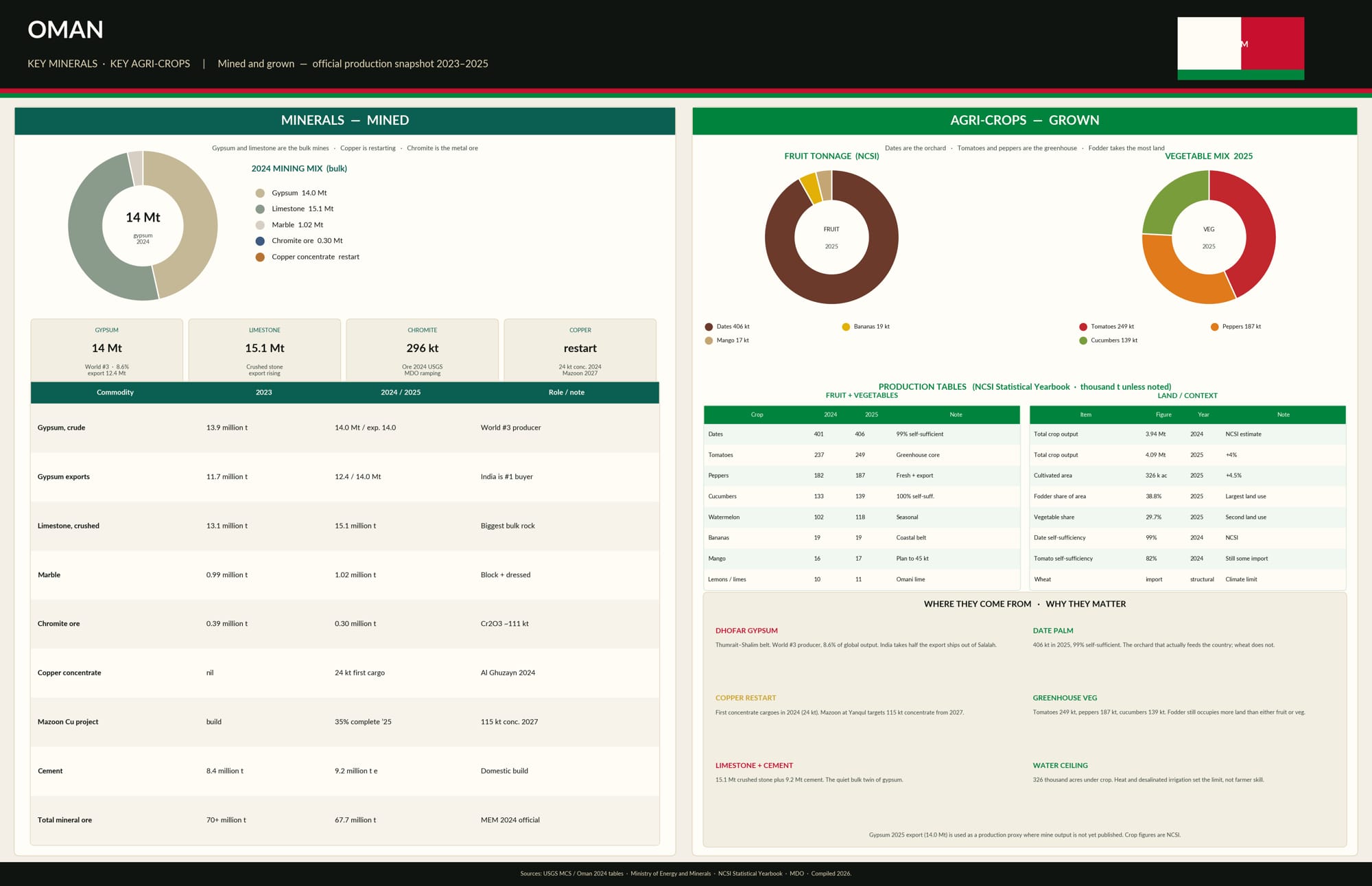Click the 'Mazoon Cu project' row label
This screenshot has height=886, width=1372.
tap(68, 722)
